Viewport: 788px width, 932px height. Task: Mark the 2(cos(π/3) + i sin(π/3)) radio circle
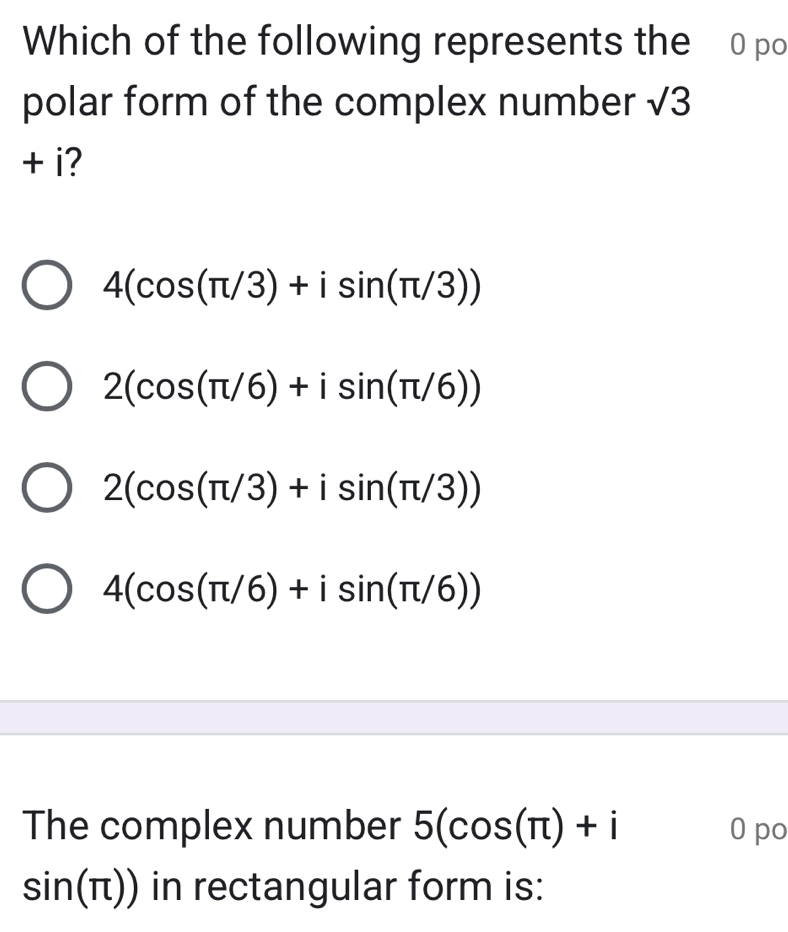click(47, 489)
